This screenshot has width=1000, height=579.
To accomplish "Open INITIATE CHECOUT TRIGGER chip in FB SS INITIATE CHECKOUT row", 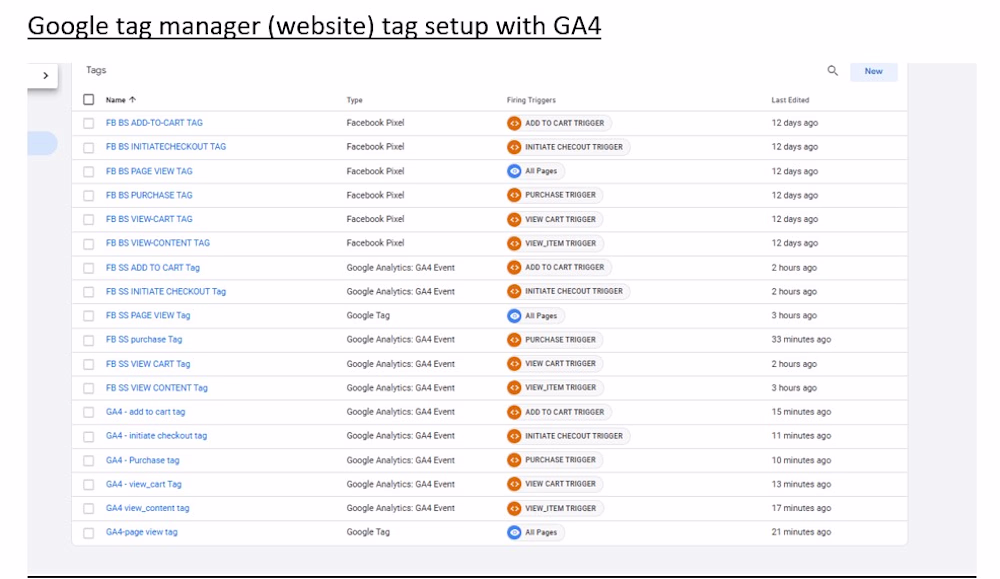I will click(568, 291).
